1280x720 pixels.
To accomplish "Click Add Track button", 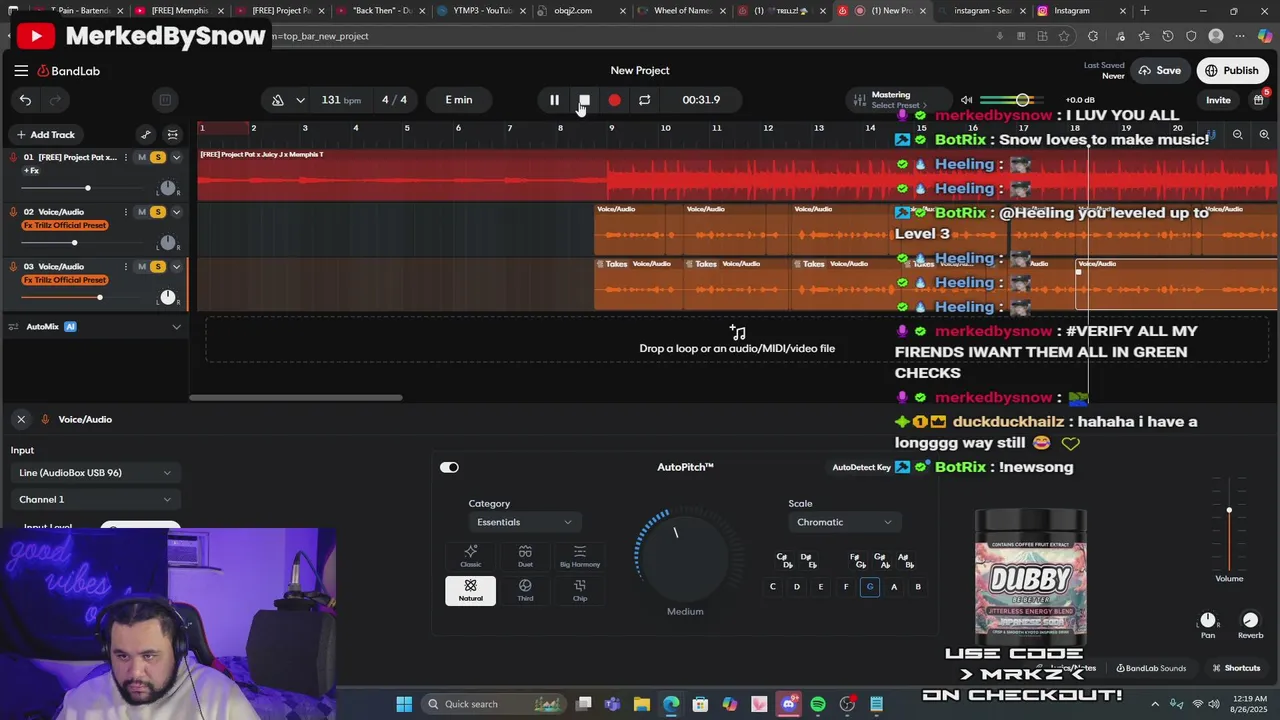I will point(45,135).
